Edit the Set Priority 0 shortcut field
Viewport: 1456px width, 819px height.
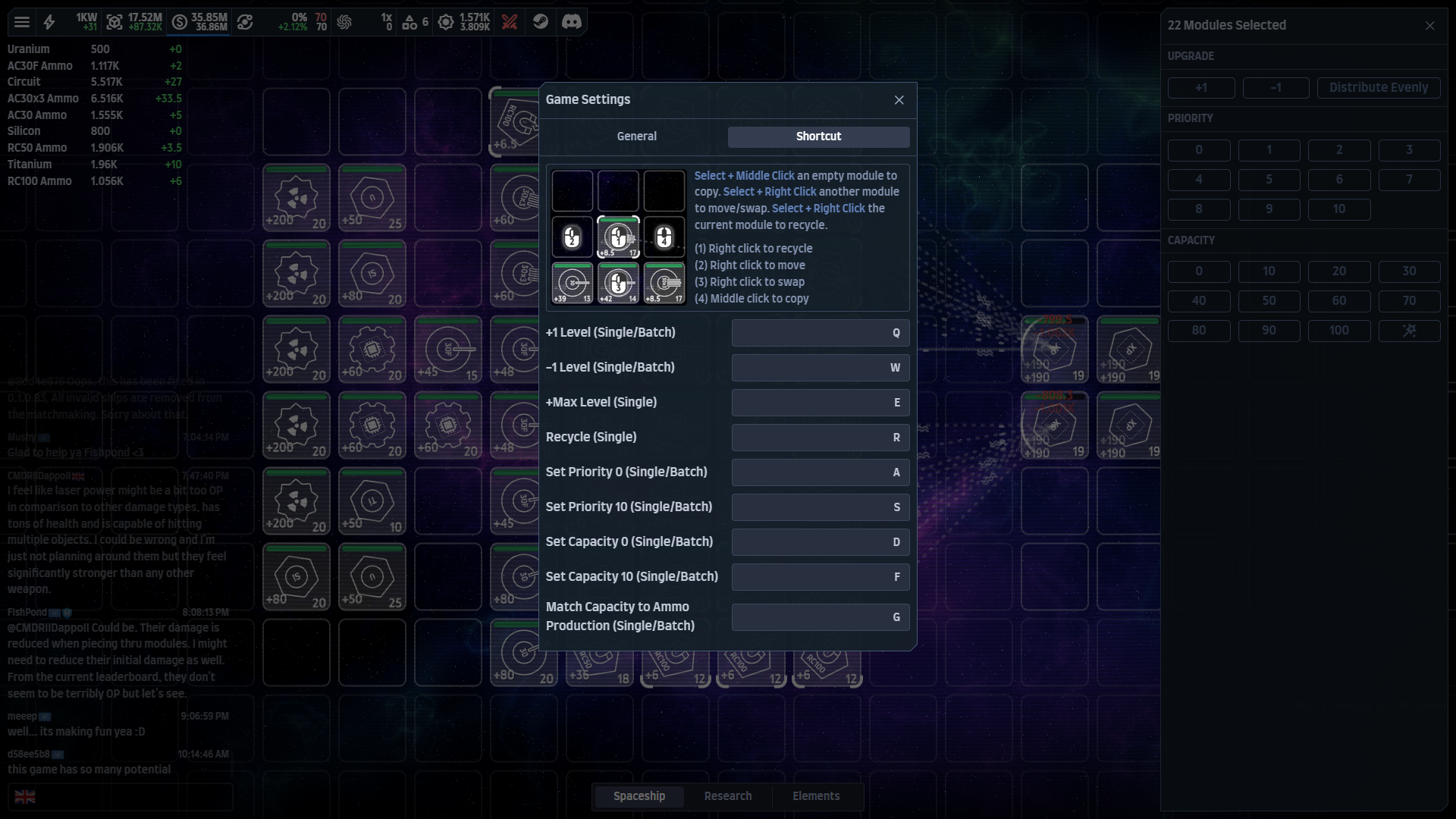point(821,472)
